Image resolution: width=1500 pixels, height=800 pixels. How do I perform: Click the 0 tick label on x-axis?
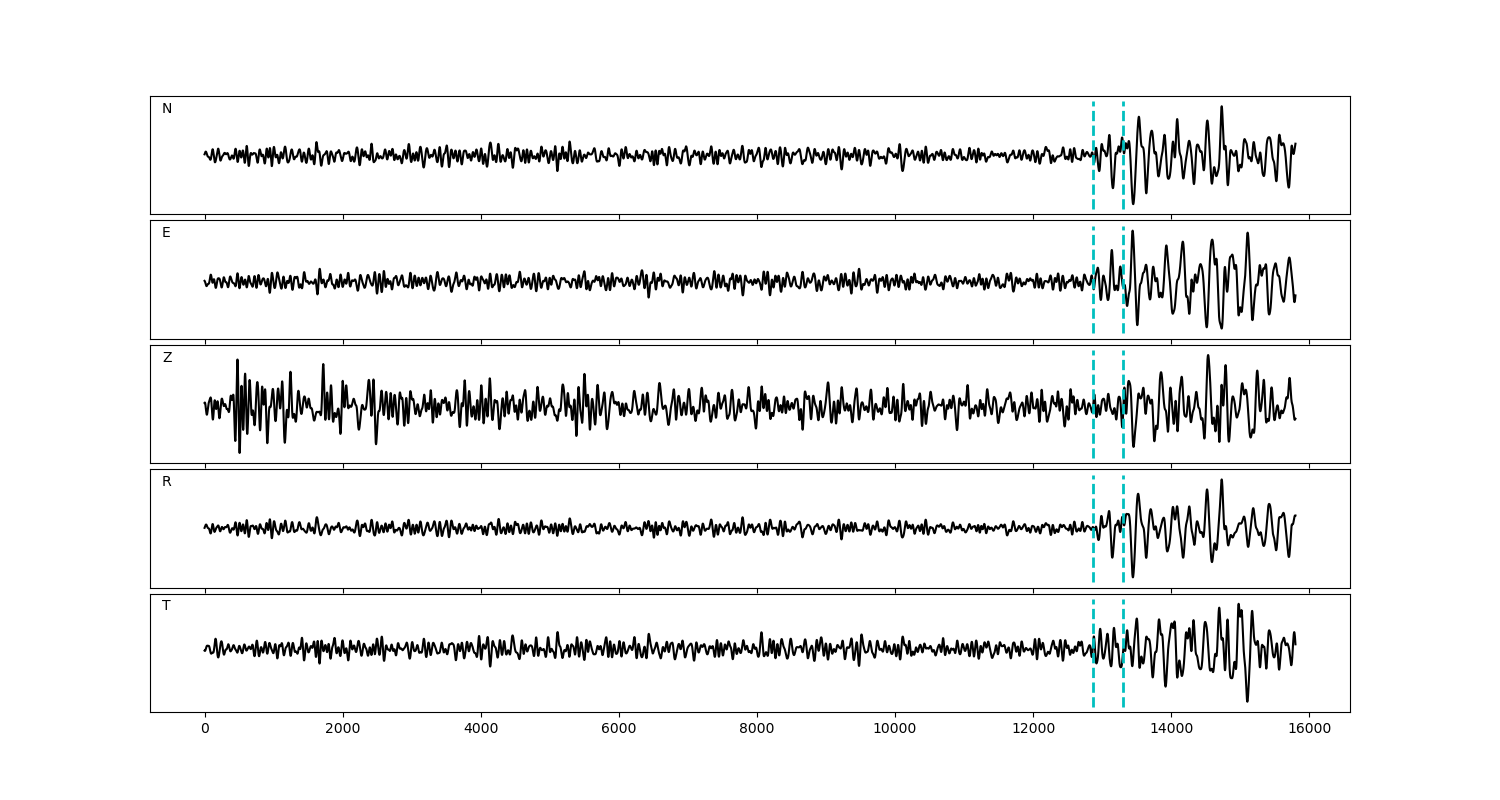(205, 730)
